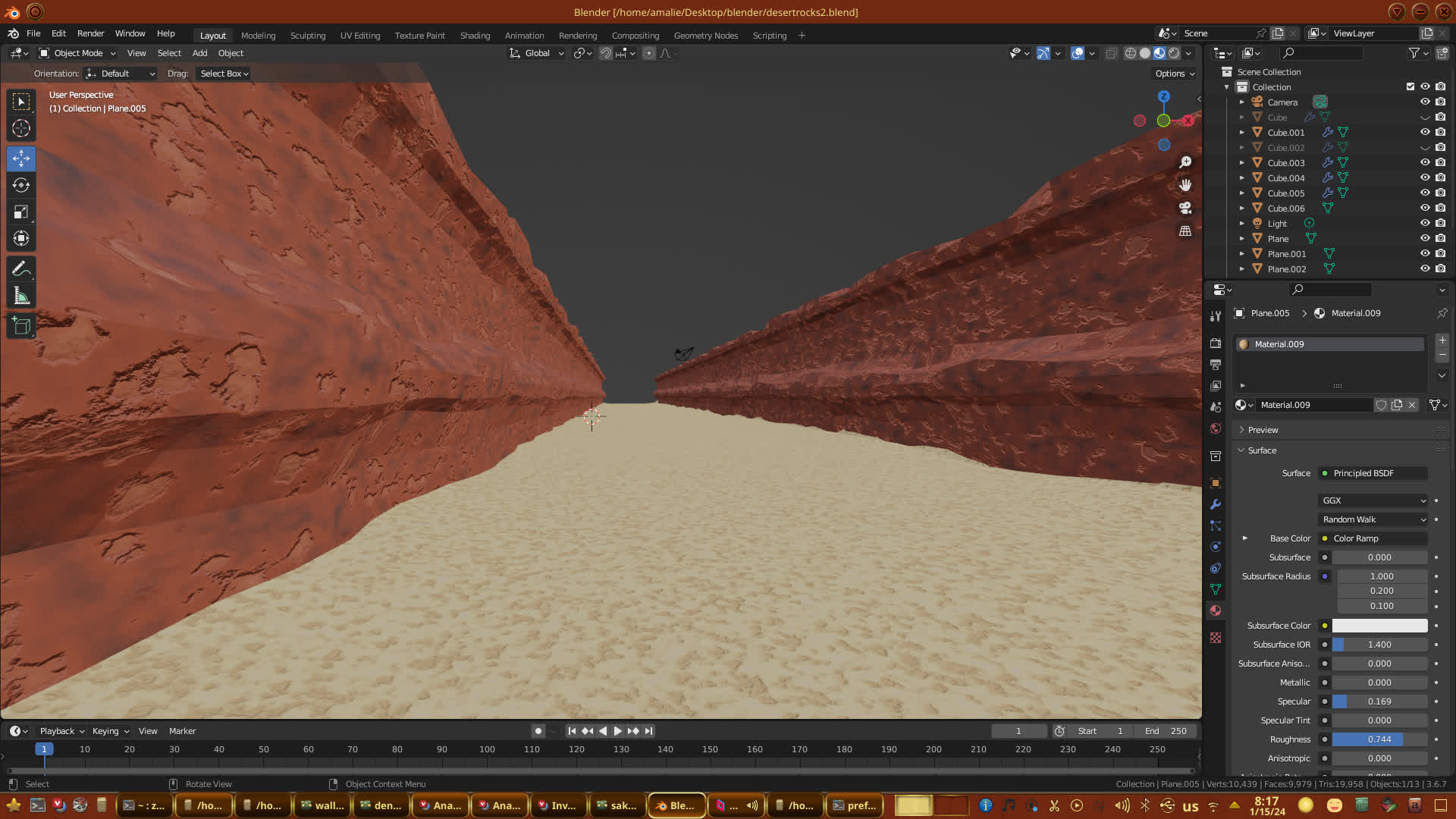Viewport: 1456px width, 819px height.
Task: Toggle camera view button in viewport
Action: (x=1185, y=208)
